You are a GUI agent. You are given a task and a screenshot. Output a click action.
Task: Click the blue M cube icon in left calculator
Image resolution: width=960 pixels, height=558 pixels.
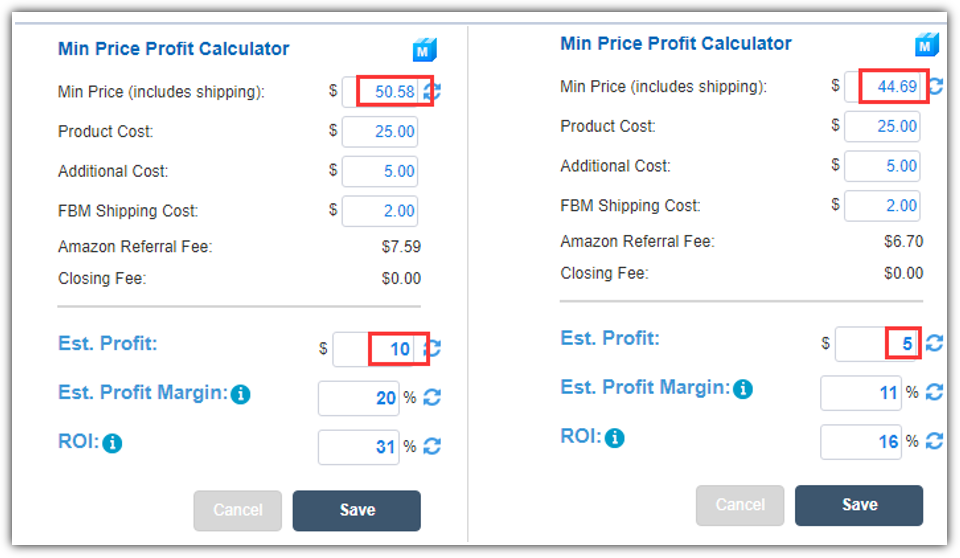point(425,50)
